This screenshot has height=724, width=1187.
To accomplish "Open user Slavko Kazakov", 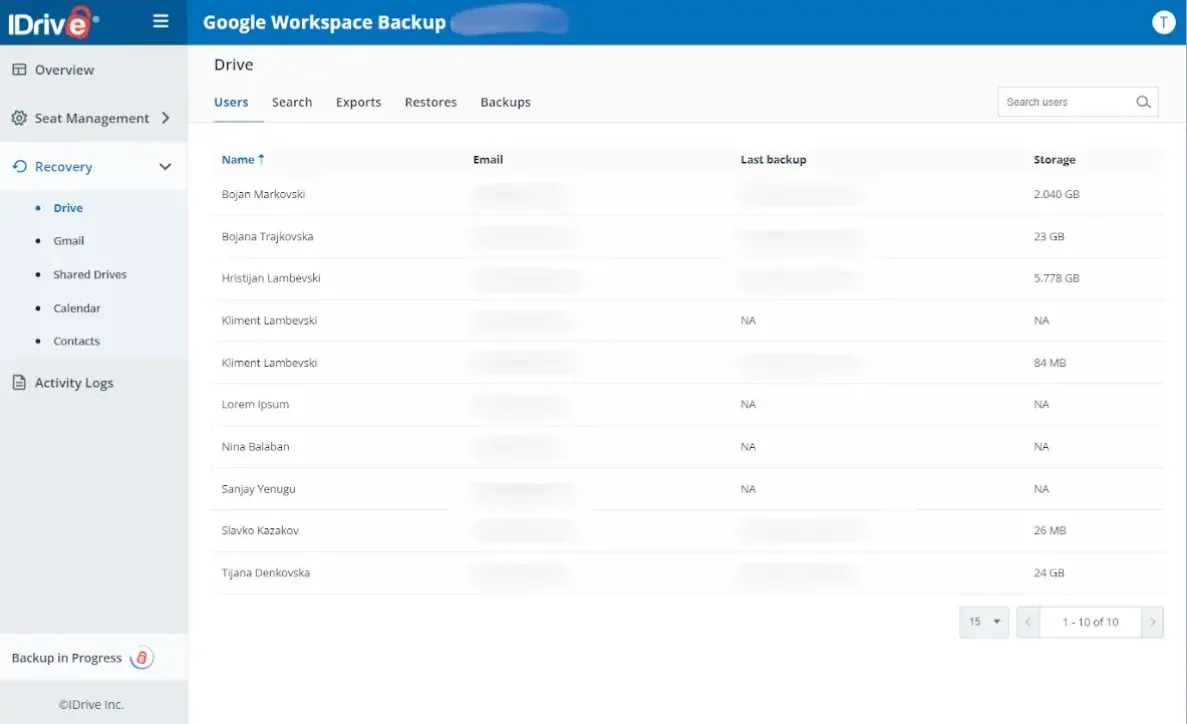I will [x=260, y=530].
